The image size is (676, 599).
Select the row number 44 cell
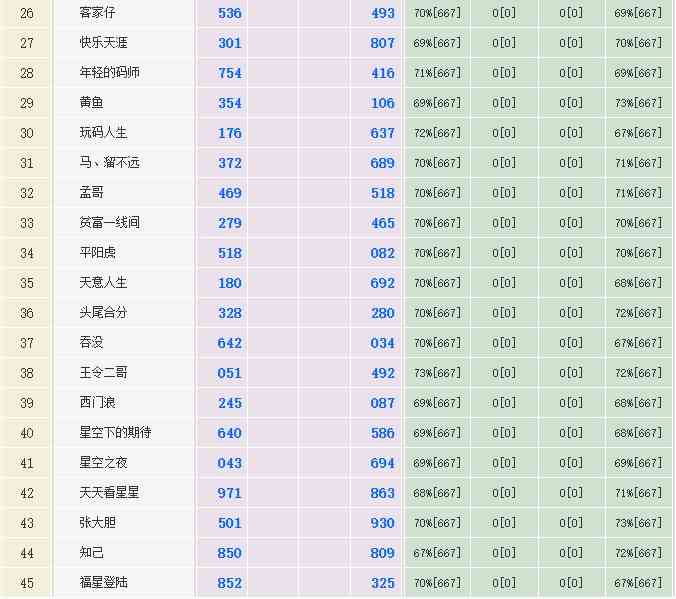(27, 553)
